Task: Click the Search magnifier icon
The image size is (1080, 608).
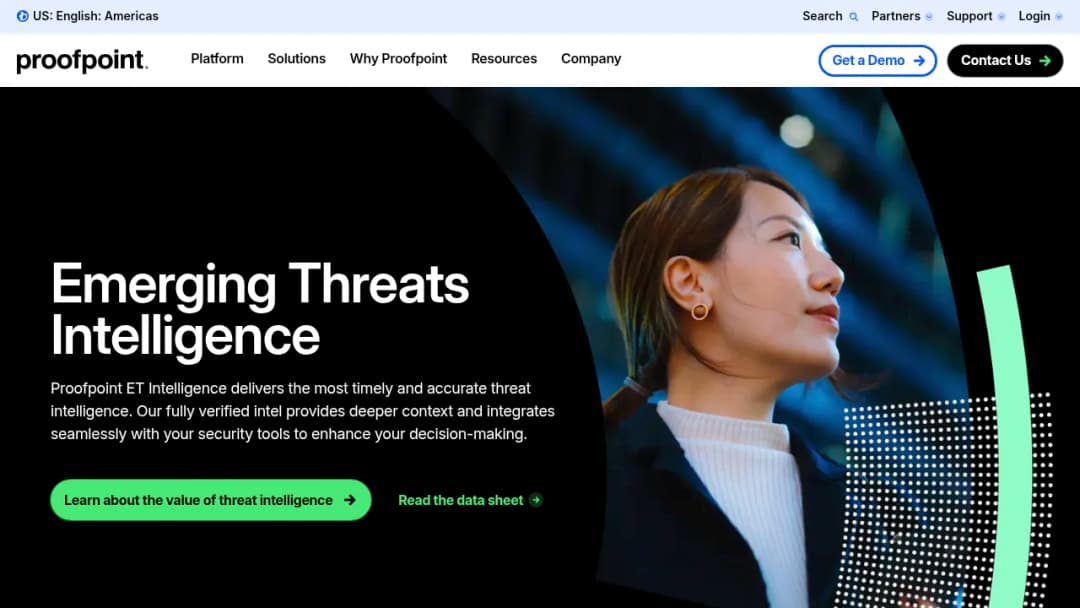Action: (853, 17)
